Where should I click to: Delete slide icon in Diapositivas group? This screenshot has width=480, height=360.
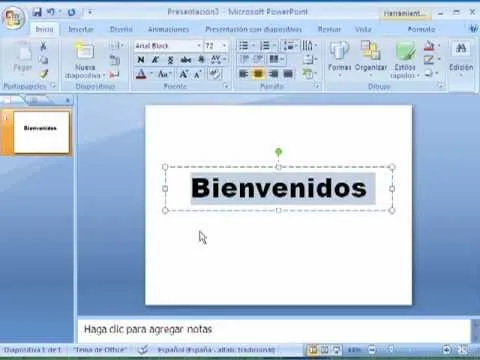(114, 75)
